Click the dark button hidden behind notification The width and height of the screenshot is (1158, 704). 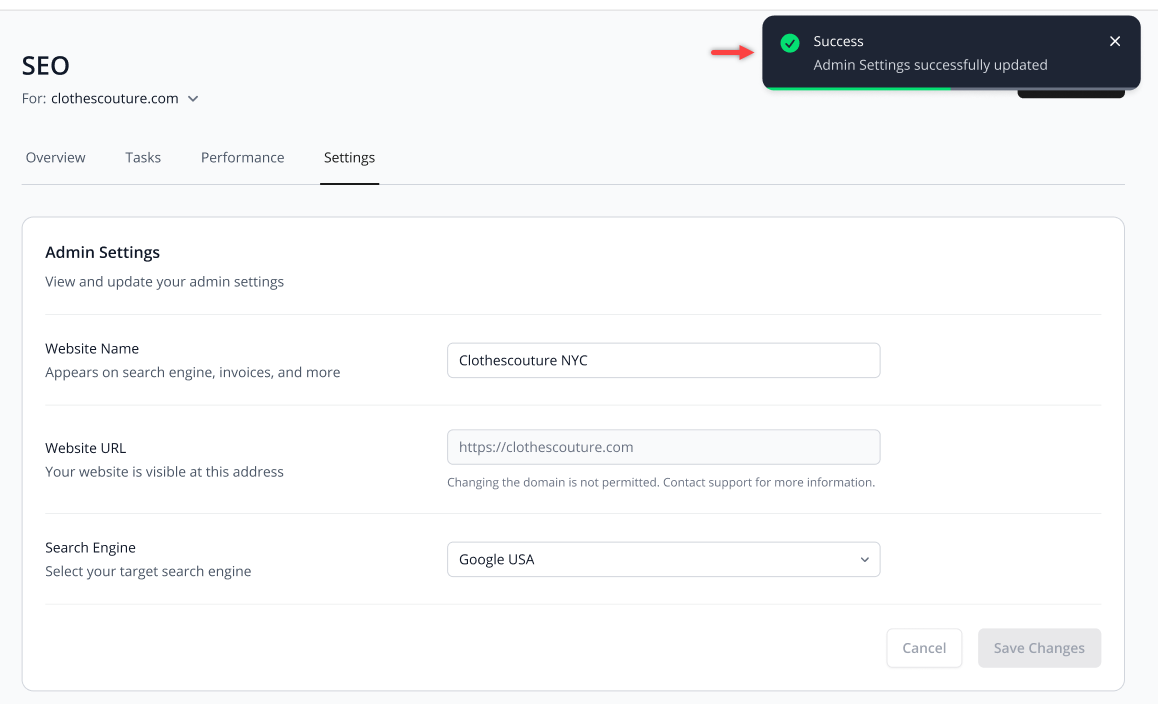(x=1071, y=93)
